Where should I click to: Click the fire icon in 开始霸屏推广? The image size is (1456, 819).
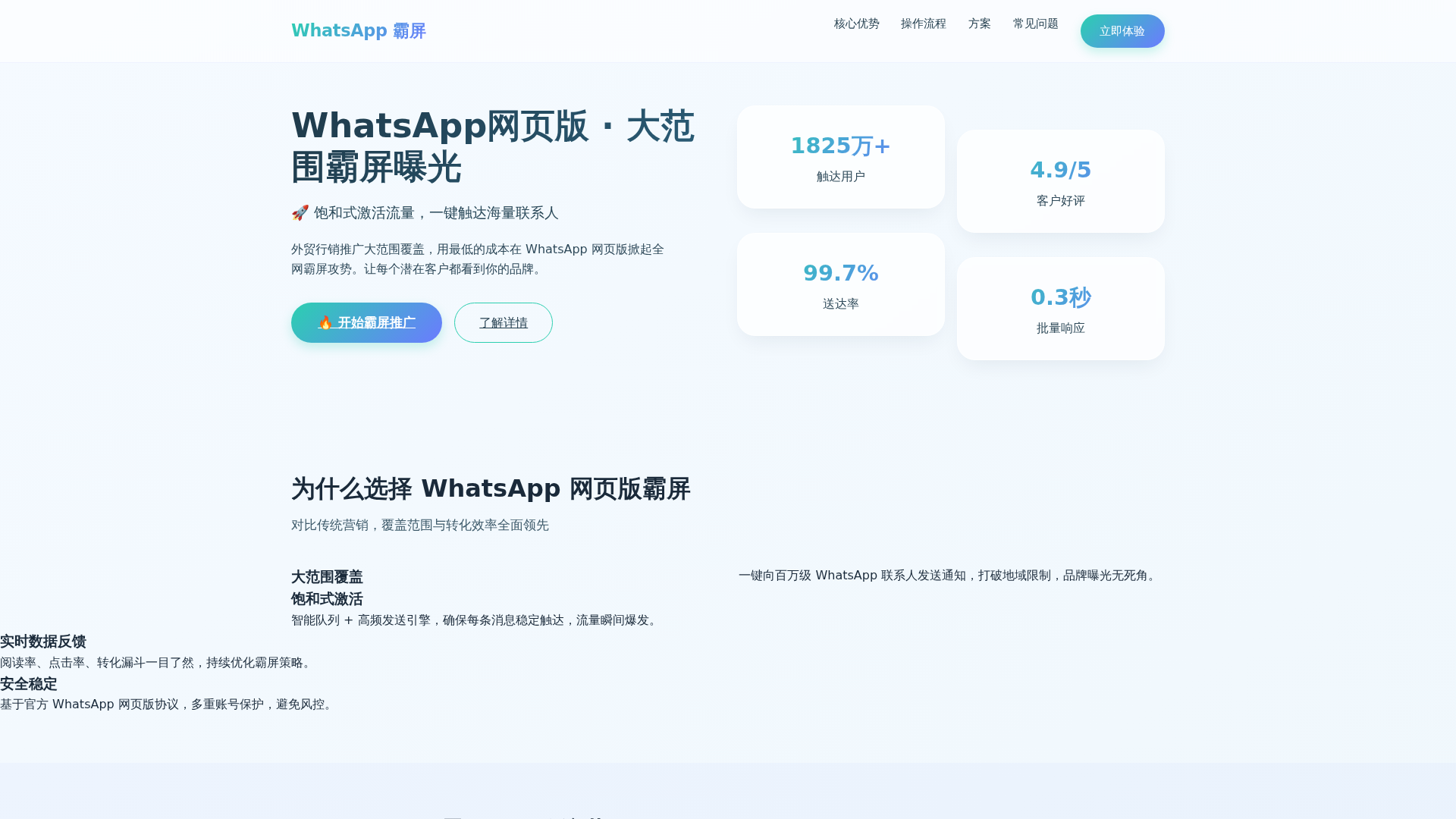point(325,322)
